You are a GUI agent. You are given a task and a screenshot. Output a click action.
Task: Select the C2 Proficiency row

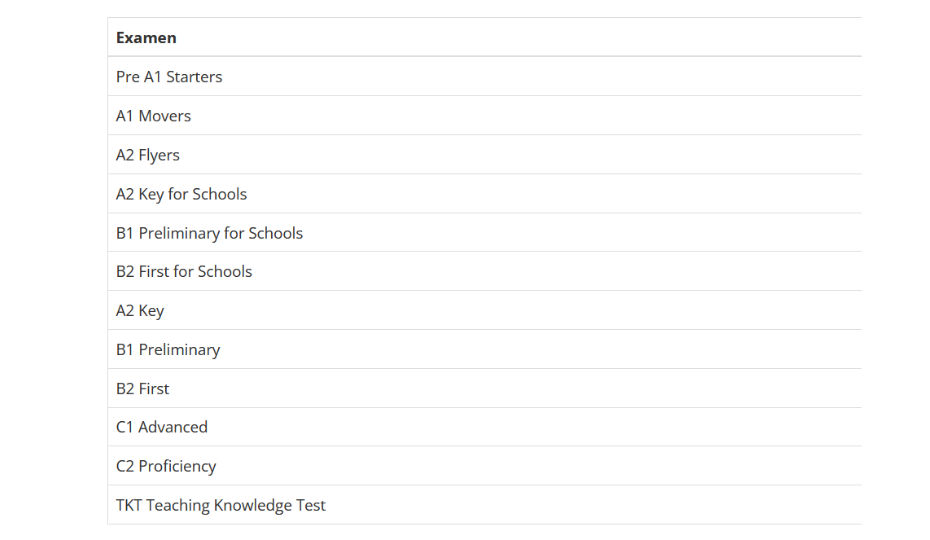tap(485, 466)
